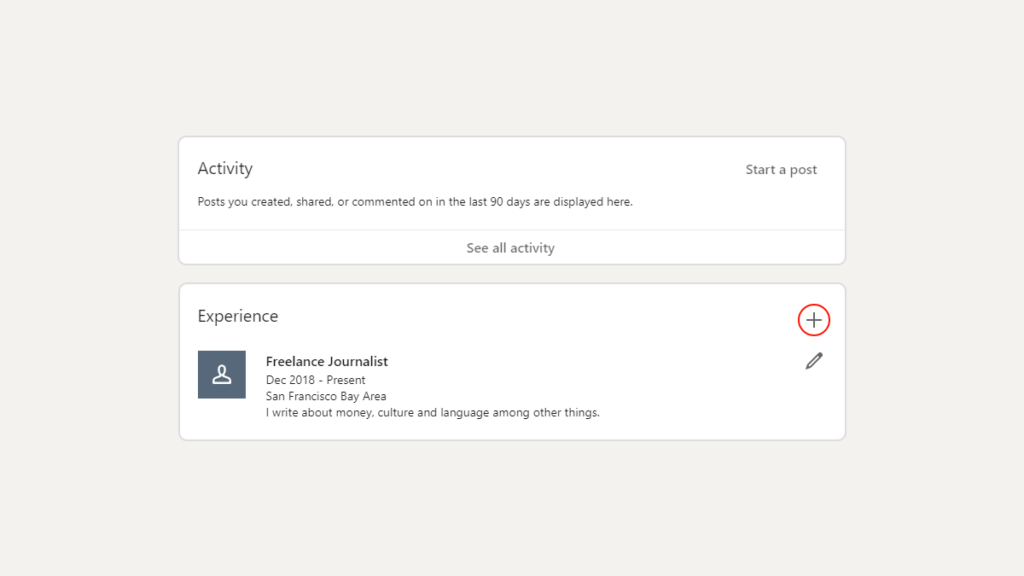
Task: Click blank space beside the Activity heading
Action: [x=496, y=168]
